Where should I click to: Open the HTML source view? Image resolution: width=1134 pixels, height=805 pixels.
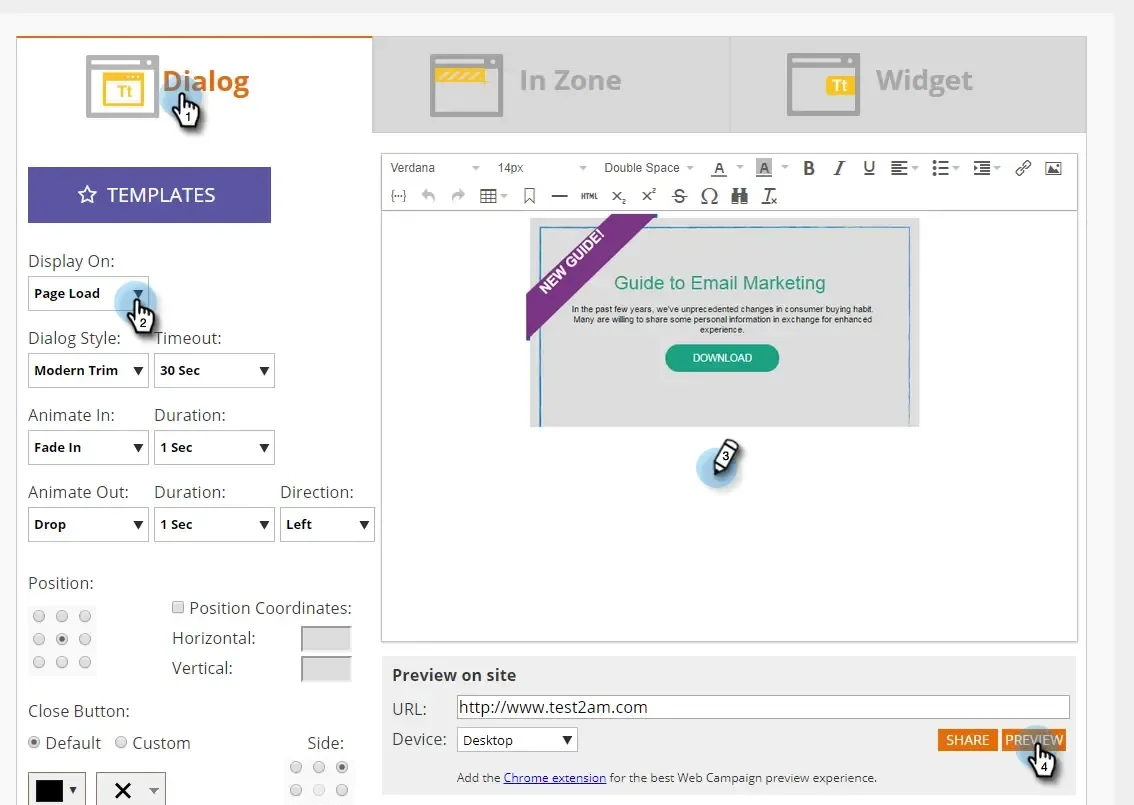tap(589, 196)
